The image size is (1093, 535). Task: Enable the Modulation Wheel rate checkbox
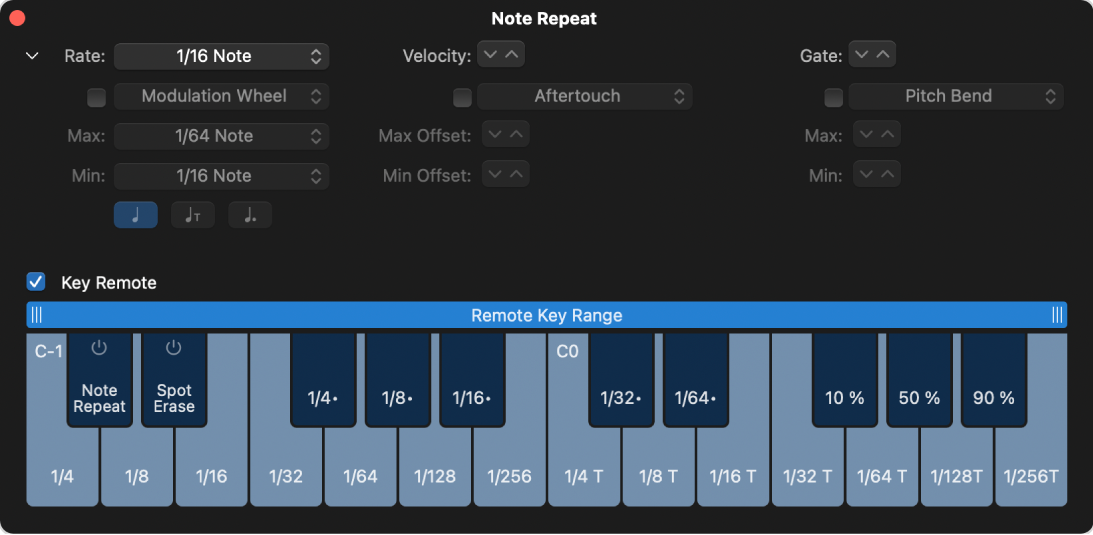[96, 97]
